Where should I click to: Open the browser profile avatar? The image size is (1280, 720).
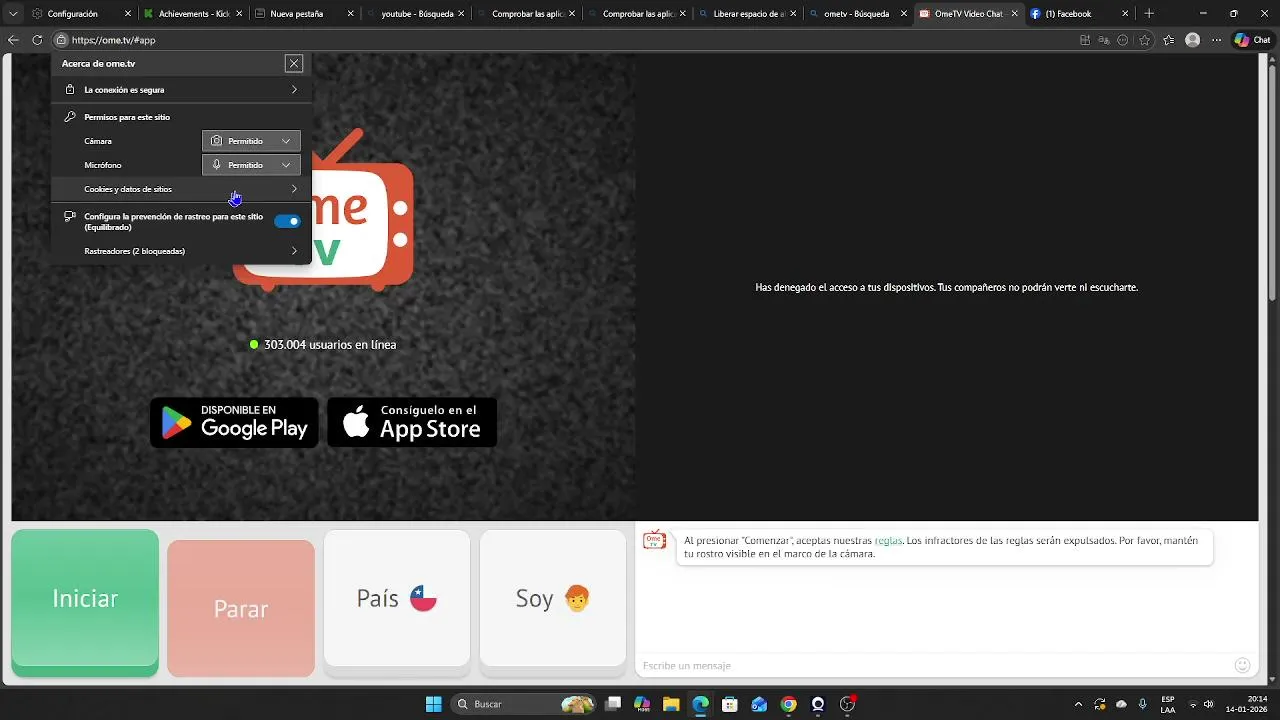pos(1192,40)
